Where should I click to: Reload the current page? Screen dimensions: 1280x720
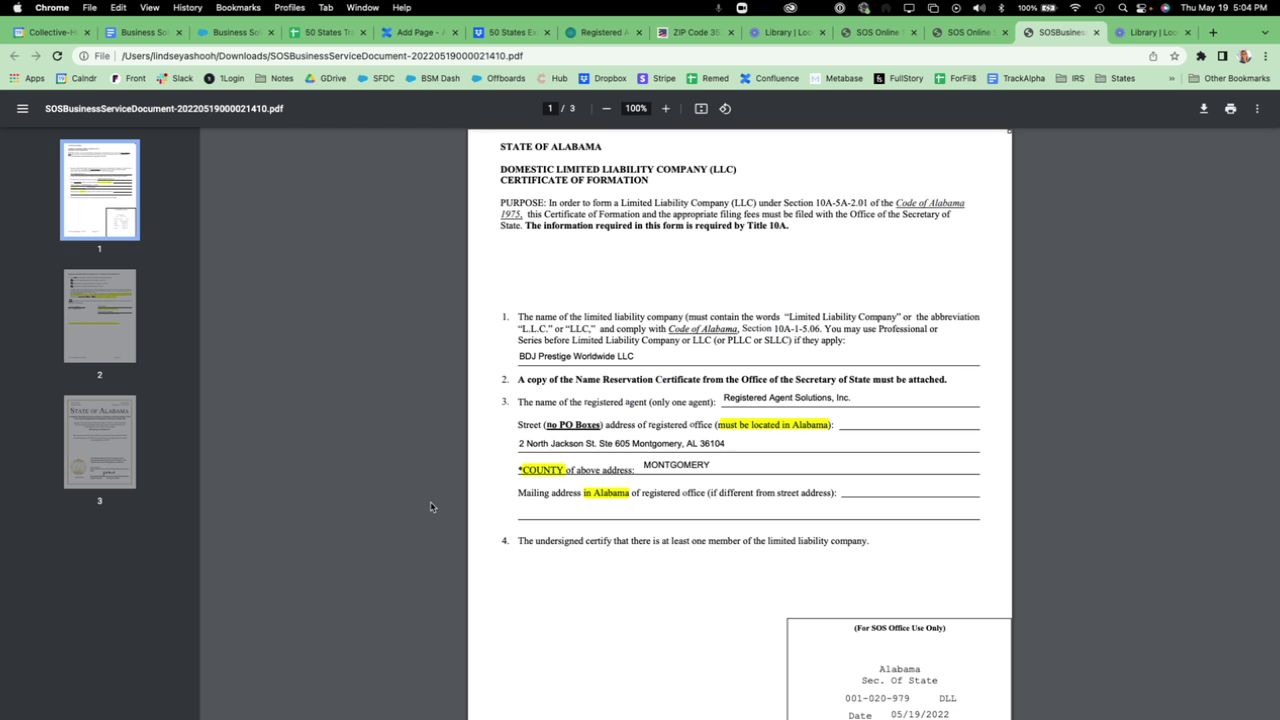tap(57, 55)
